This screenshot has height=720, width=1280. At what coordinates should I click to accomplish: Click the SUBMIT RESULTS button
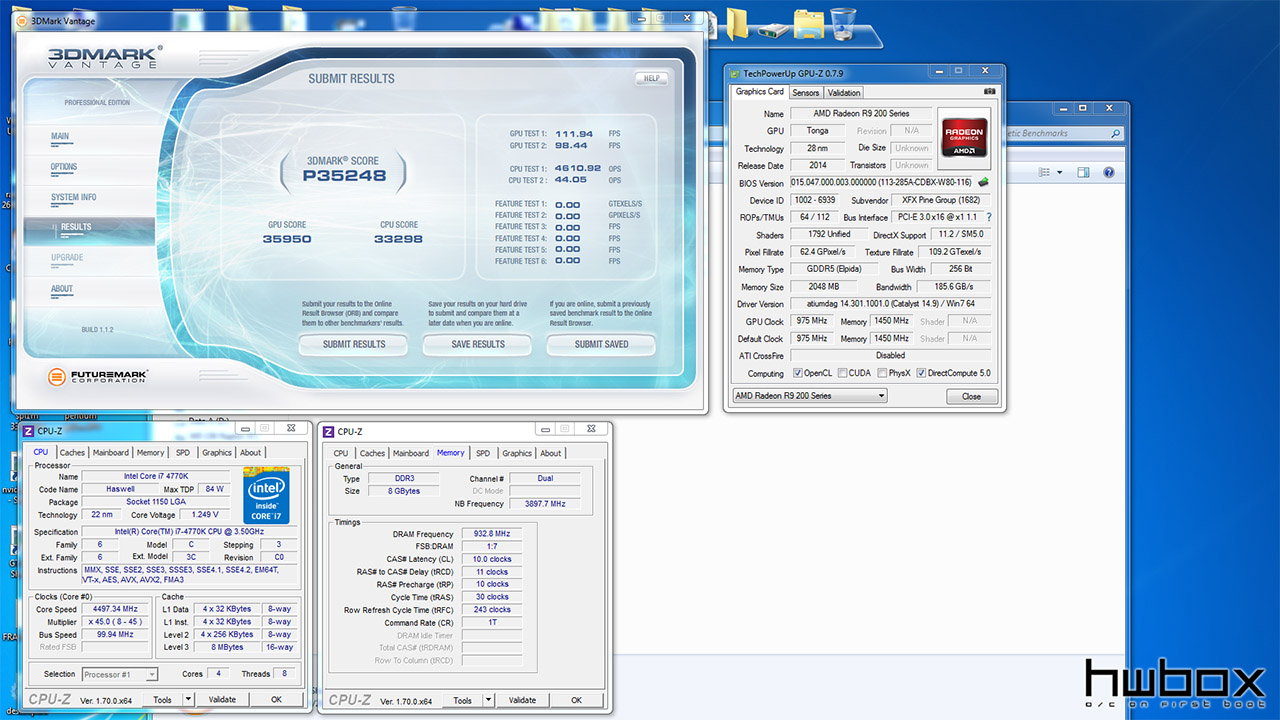point(354,344)
